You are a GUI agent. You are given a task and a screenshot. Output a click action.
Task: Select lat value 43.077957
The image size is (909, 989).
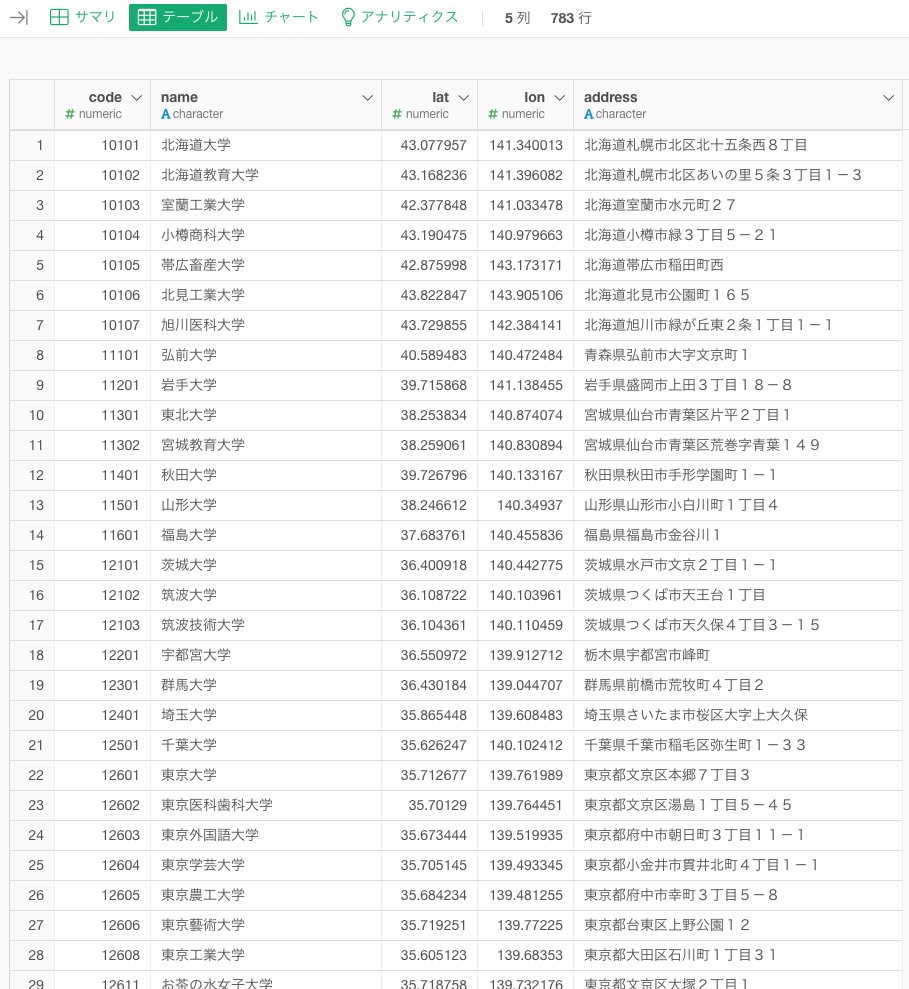[x=430, y=145]
